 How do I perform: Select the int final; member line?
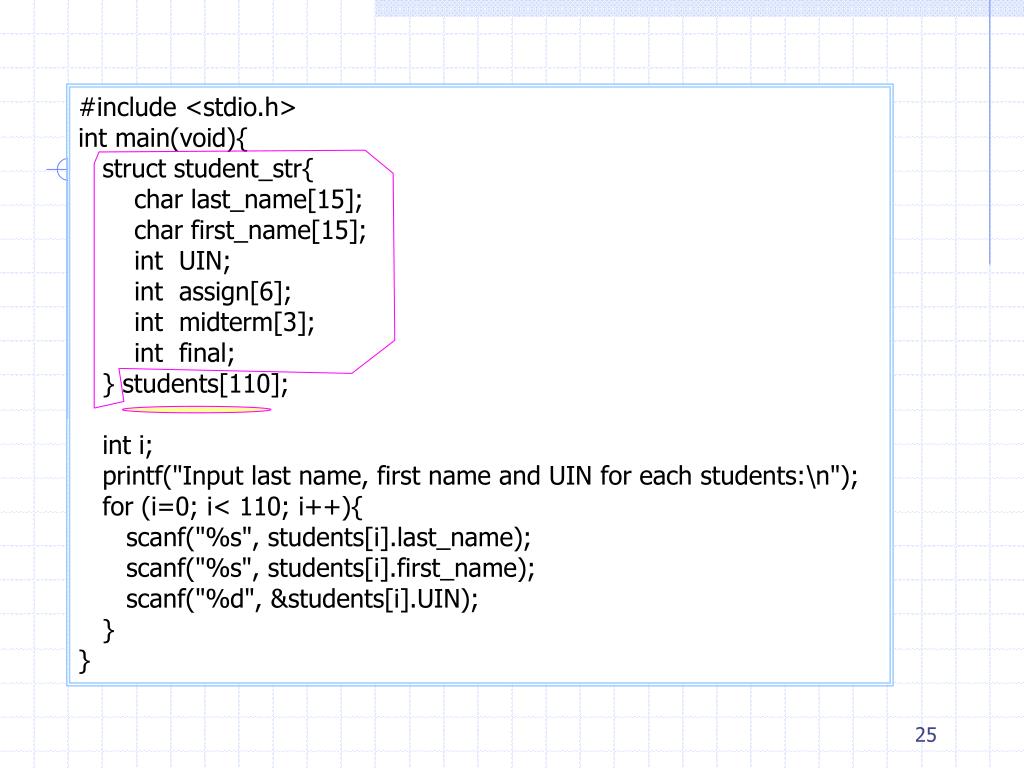pos(185,353)
